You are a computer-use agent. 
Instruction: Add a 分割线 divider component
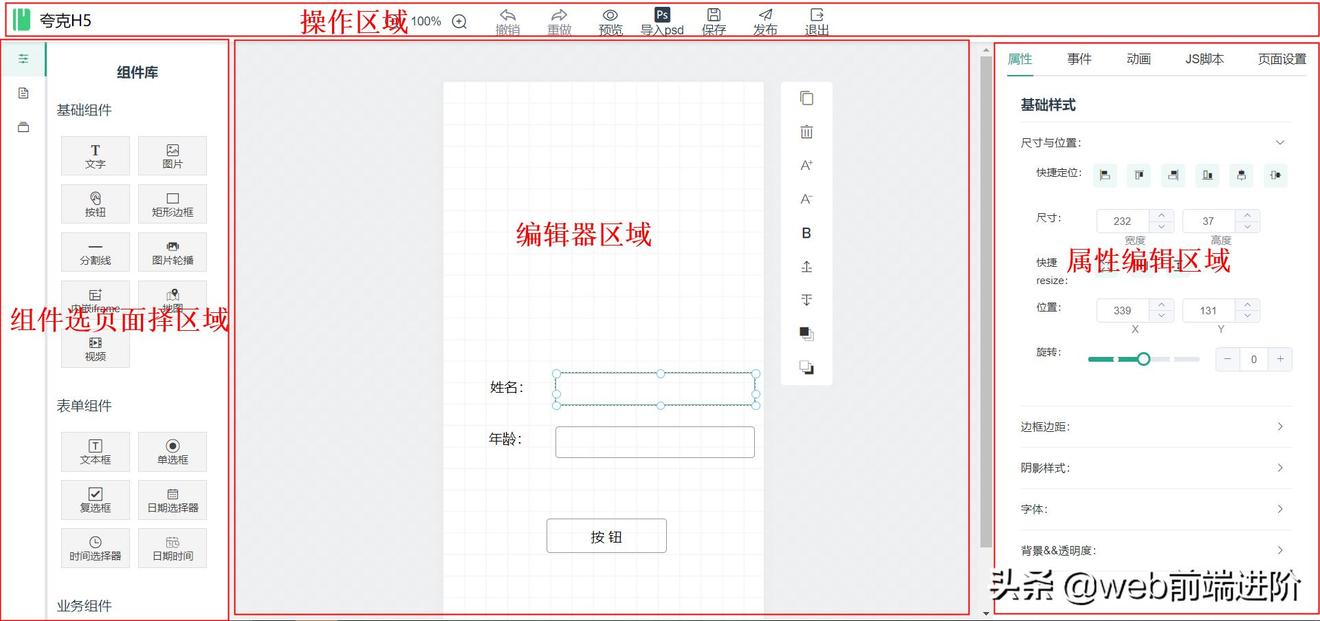pyautogui.click(x=95, y=252)
